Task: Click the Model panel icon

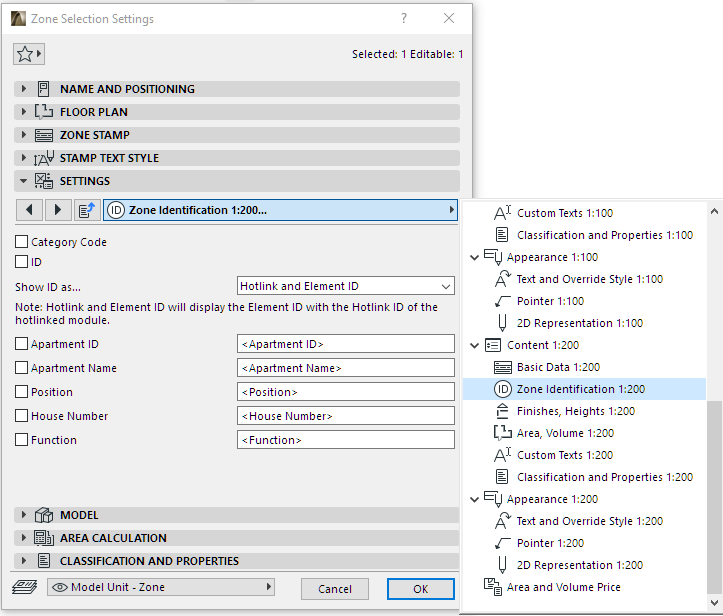Action: click(44, 515)
